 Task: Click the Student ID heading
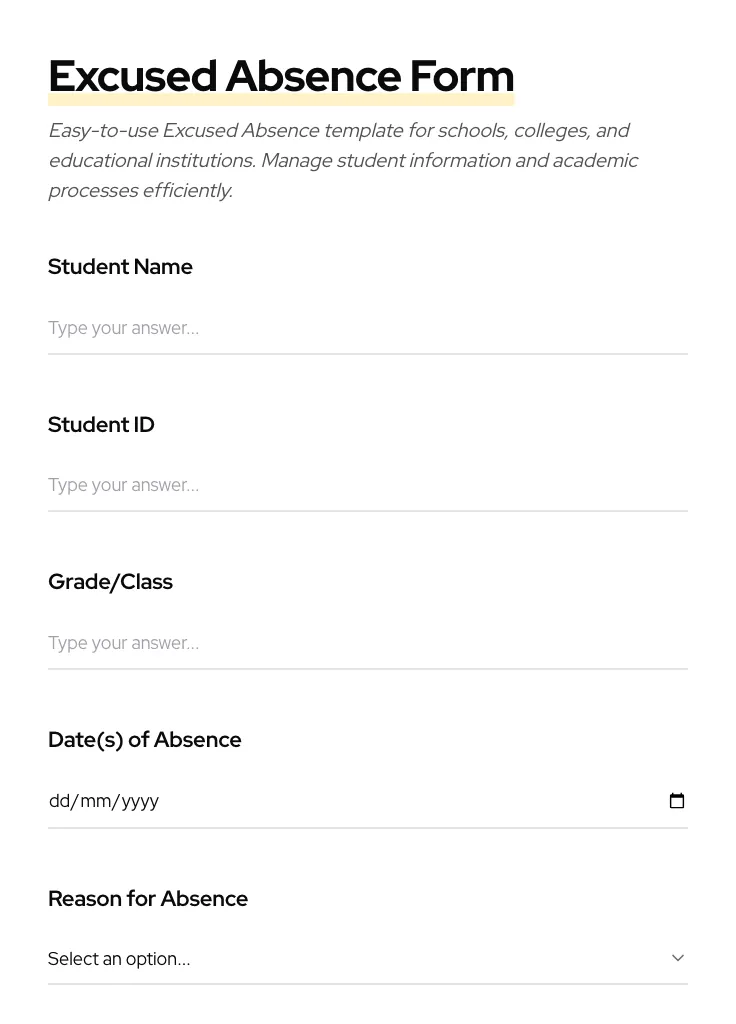(x=101, y=424)
